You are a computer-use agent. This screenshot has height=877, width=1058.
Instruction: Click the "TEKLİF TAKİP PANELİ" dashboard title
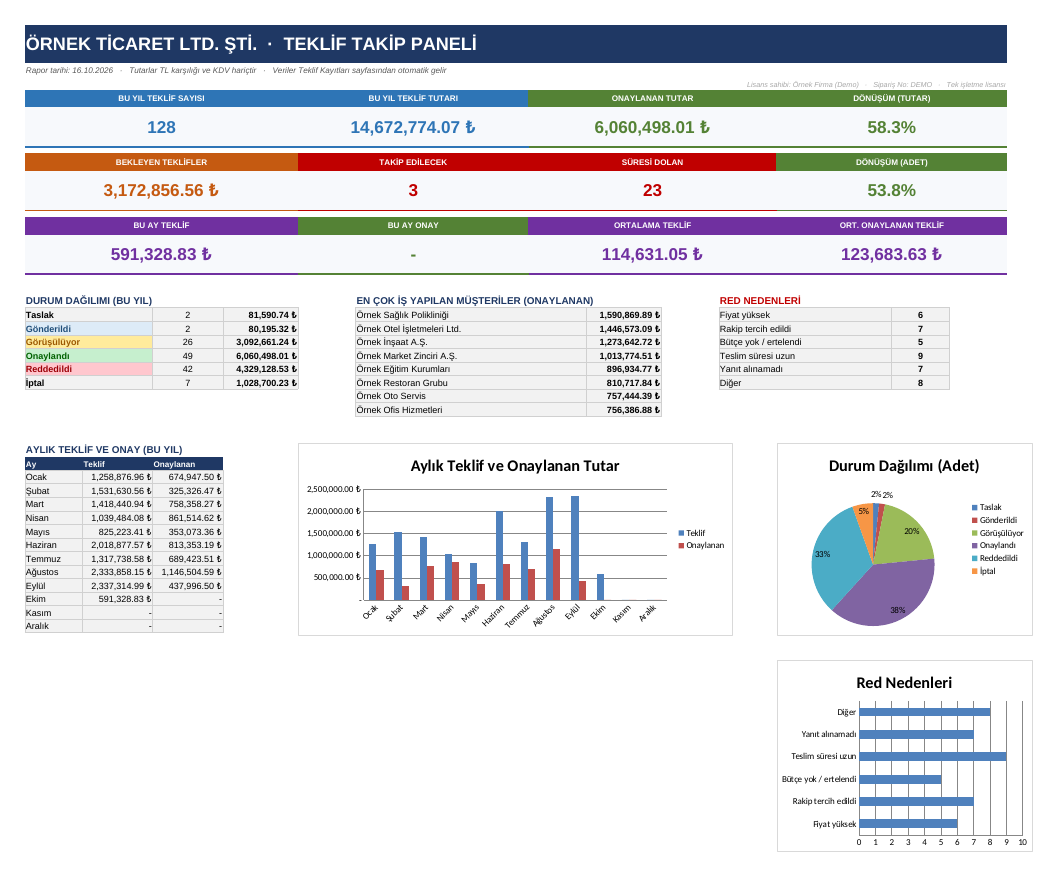(380, 44)
